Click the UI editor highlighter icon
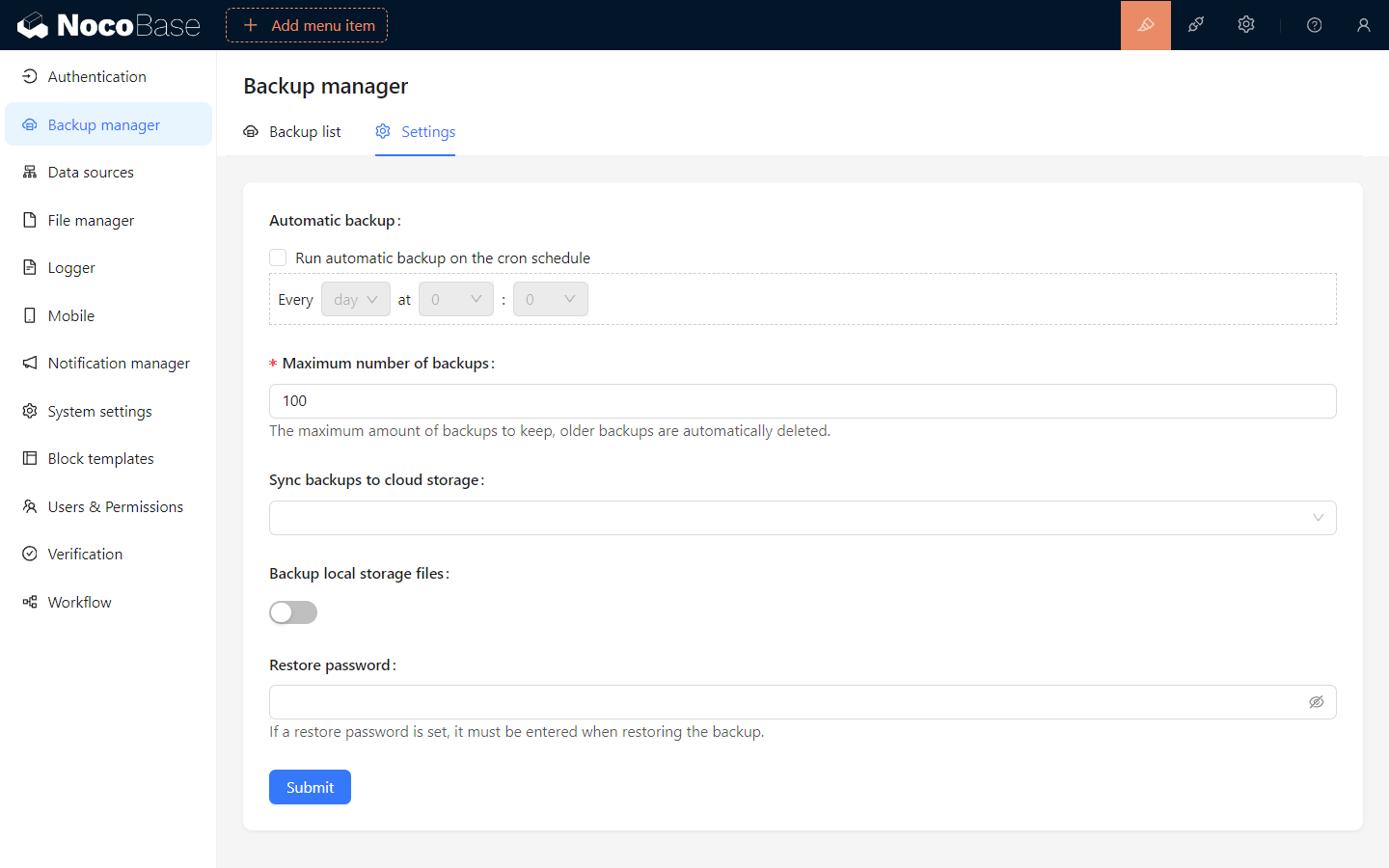 (1145, 25)
